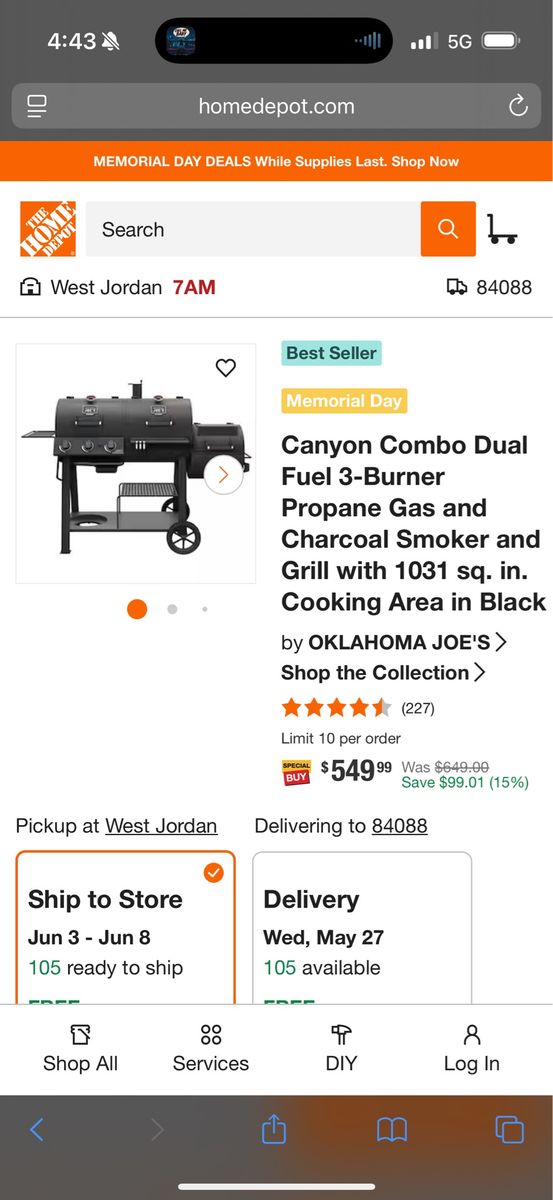Jump to second product image dot
The height and width of the screenshot is (1200, 553).
pyautogui.click(x=172, y=609)
